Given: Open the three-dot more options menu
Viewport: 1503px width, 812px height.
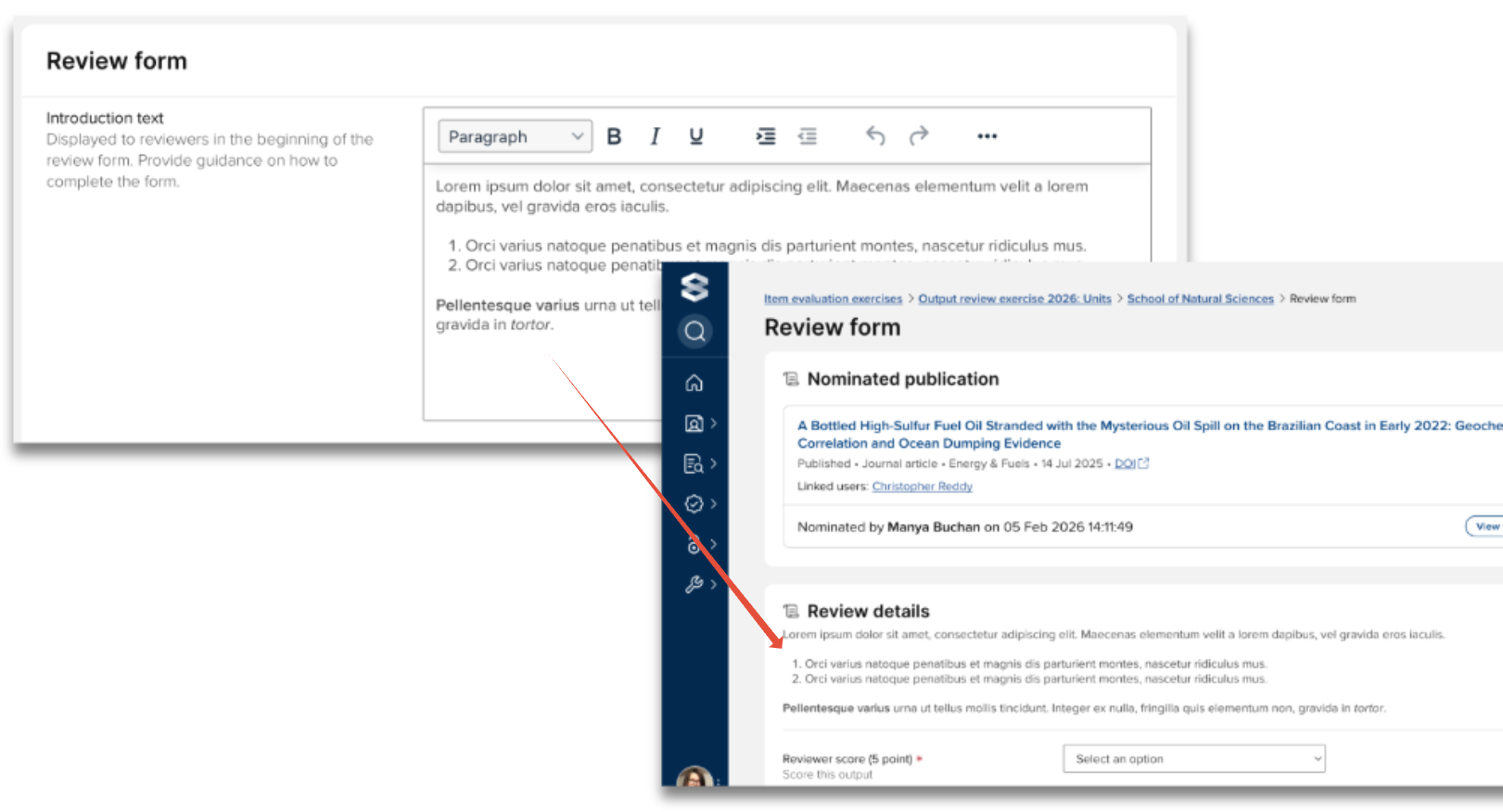Looking at the screenshot, I should point(987,136).
